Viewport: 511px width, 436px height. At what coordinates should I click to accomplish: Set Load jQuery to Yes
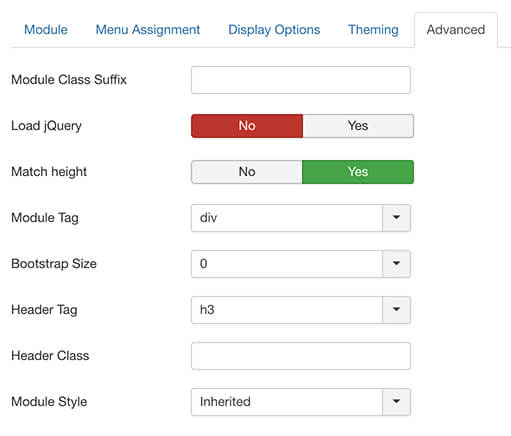click(358, 126)
